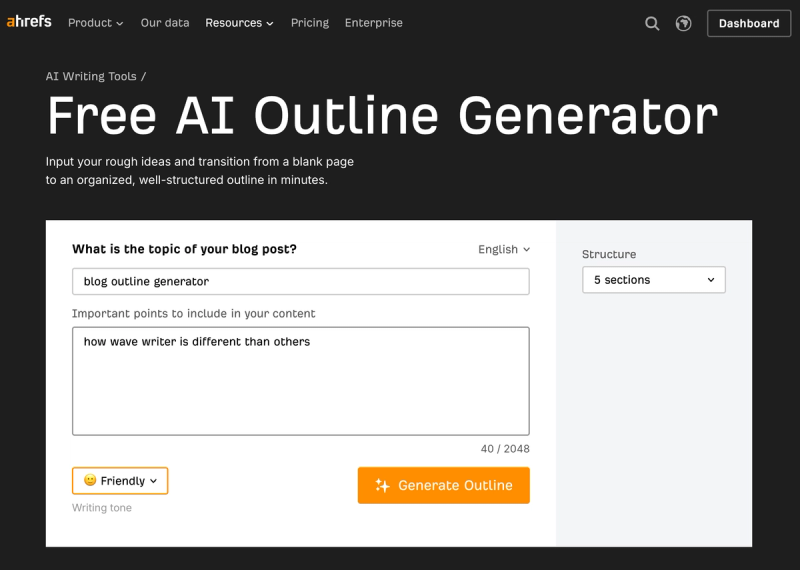The image size is (800, 570).
Task: Click the globe language icon
Action: click(x=683, y=23)
